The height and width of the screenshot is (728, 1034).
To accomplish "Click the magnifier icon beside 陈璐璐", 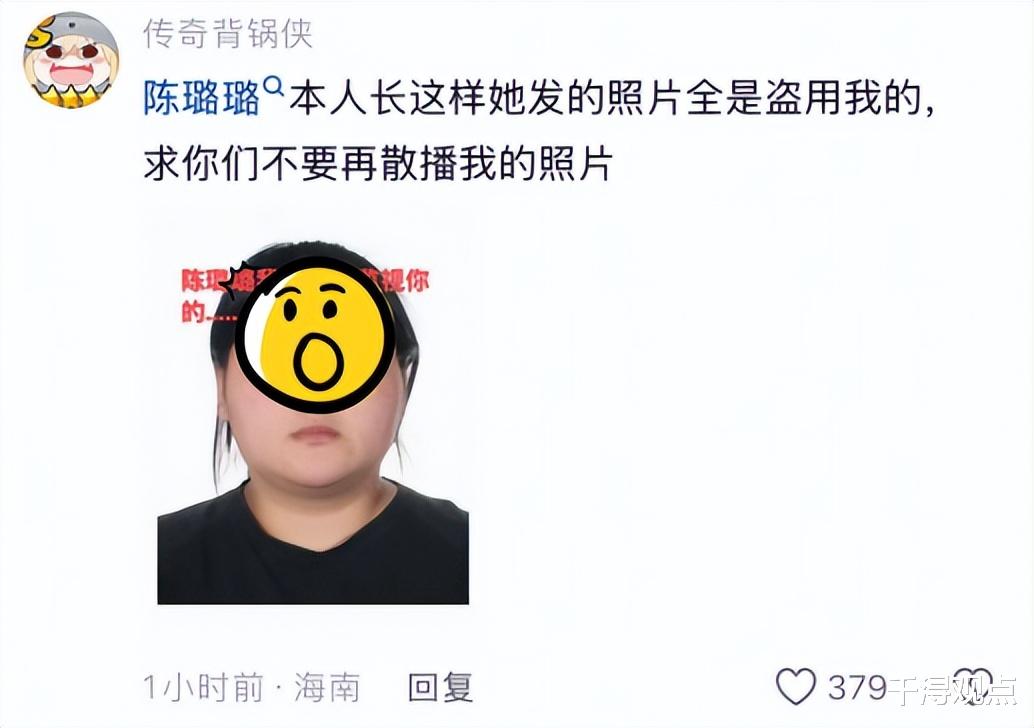I will coord(273,87).
